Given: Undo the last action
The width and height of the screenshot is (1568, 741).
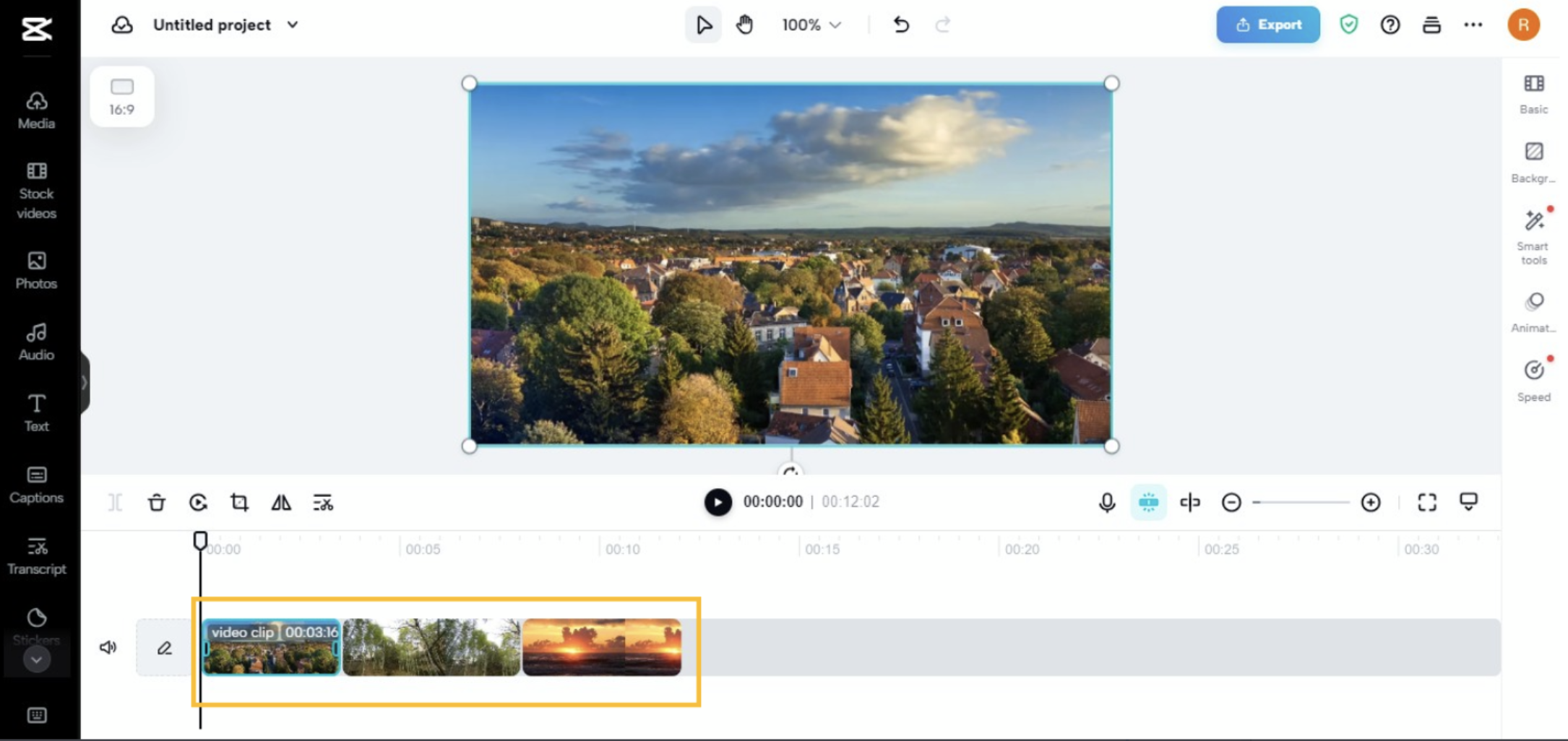Looking at the screenshot, I should click(x=900, y=25).
